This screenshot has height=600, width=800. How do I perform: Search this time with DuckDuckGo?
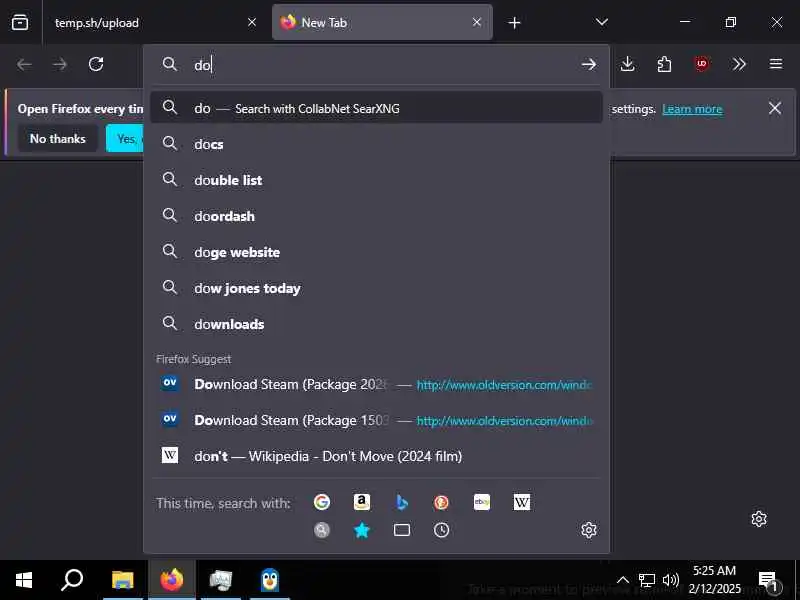[x=441, y=502]
